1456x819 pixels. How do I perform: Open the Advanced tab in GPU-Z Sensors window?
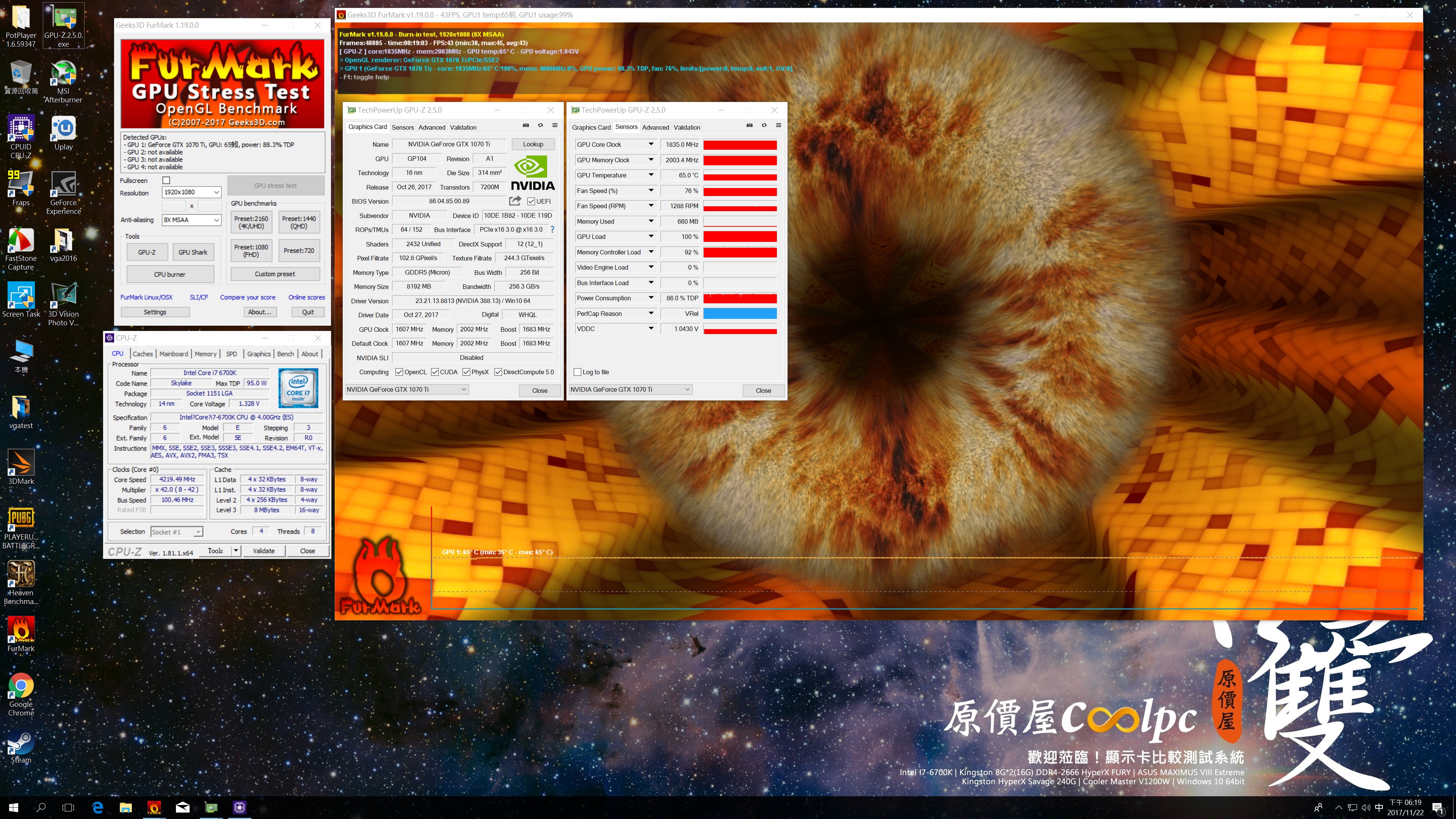tap(655, 127)
